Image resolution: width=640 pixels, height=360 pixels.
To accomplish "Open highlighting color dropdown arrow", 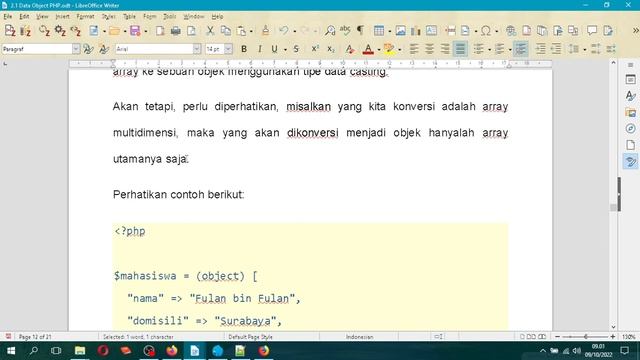I will (x=399, y=49).
